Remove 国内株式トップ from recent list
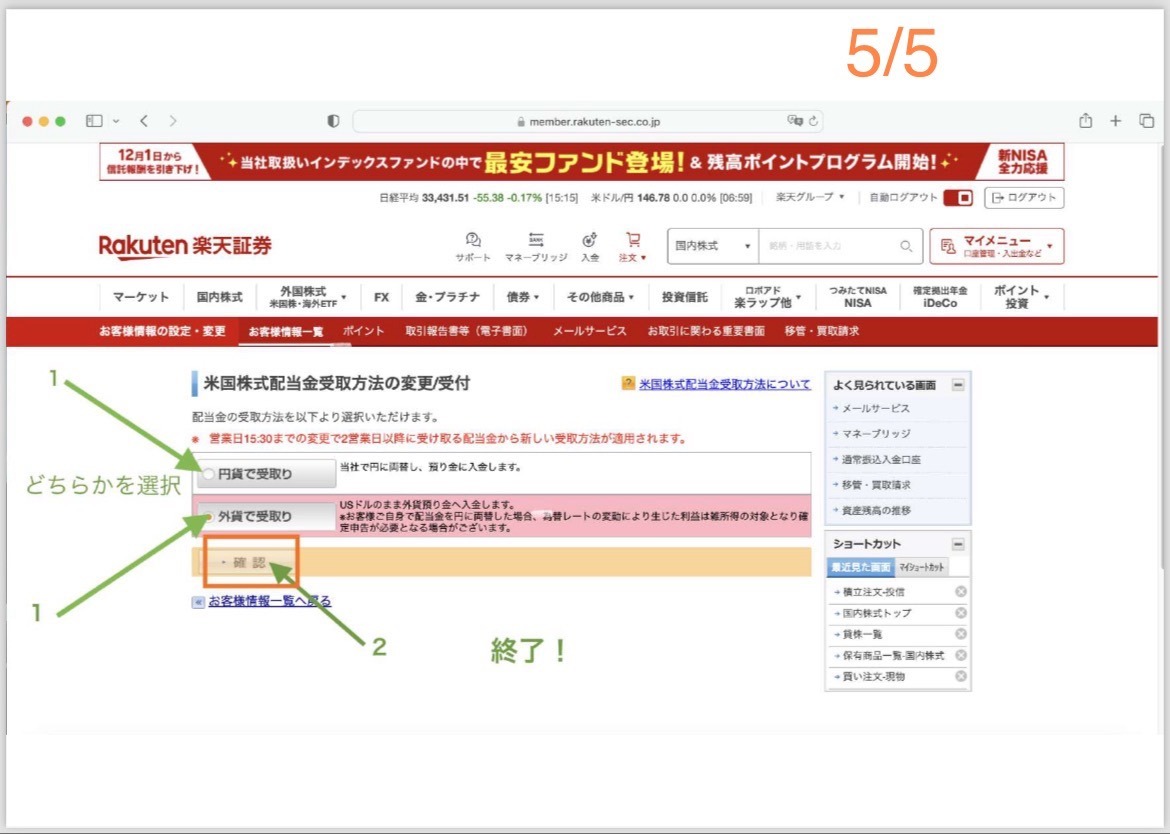 [961, 612]
